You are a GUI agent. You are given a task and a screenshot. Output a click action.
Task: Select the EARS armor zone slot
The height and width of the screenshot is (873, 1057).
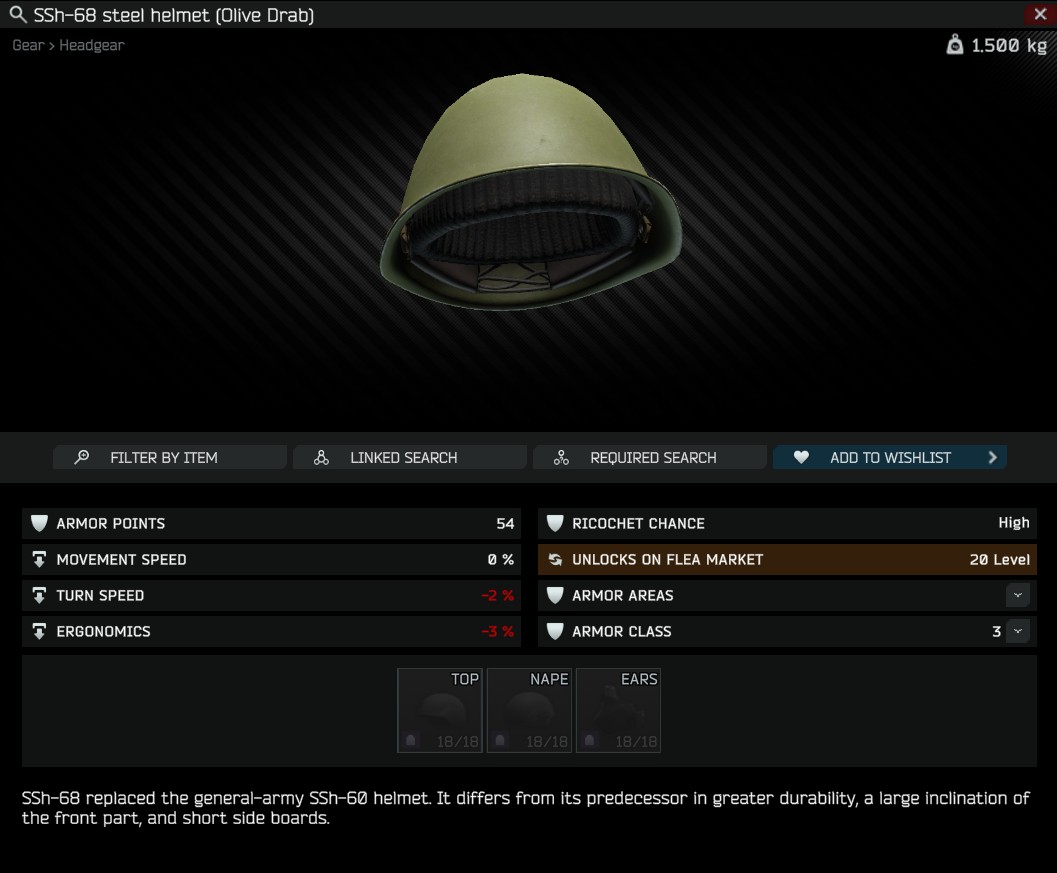(x=618, y=710)
